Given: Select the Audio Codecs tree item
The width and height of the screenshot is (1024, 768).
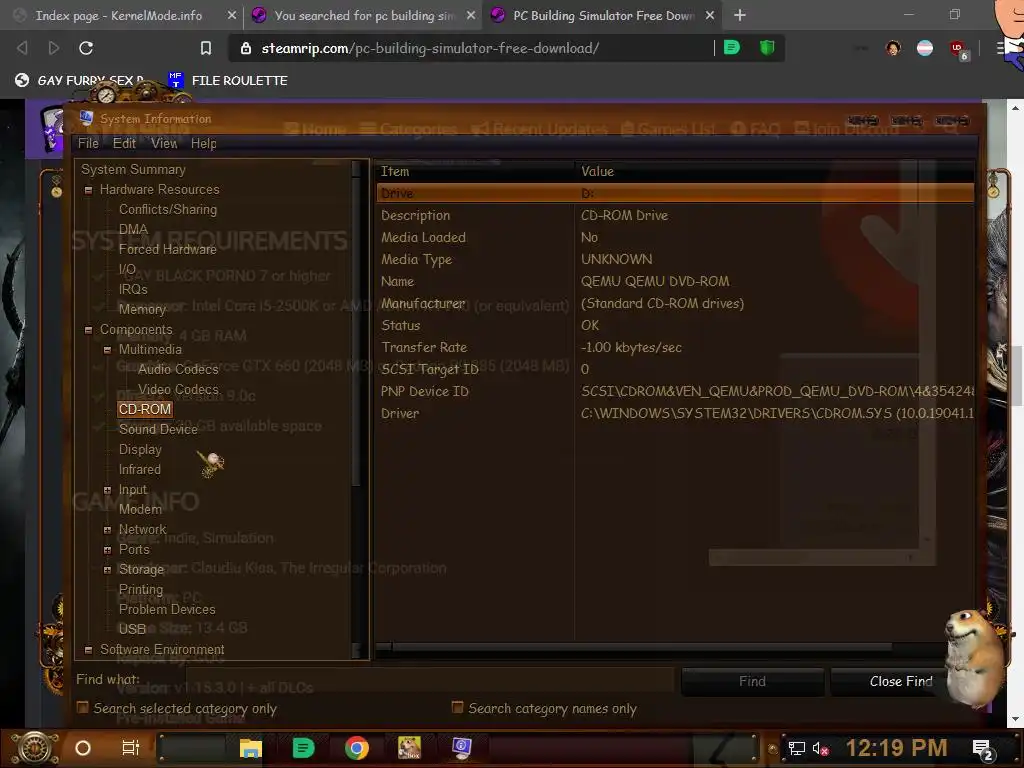Looking at the screenshot, I should [178, 369].
